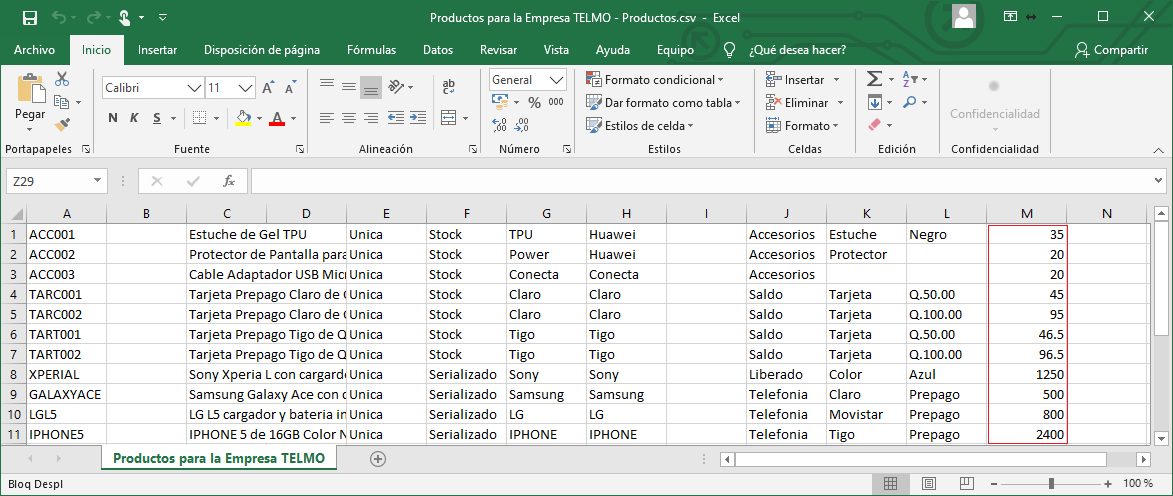Image resolution: width=1173 pixels, height=496 pixels.
Task: Open Dar formato como tabla dropdown
Action: [x=663, y=102]
